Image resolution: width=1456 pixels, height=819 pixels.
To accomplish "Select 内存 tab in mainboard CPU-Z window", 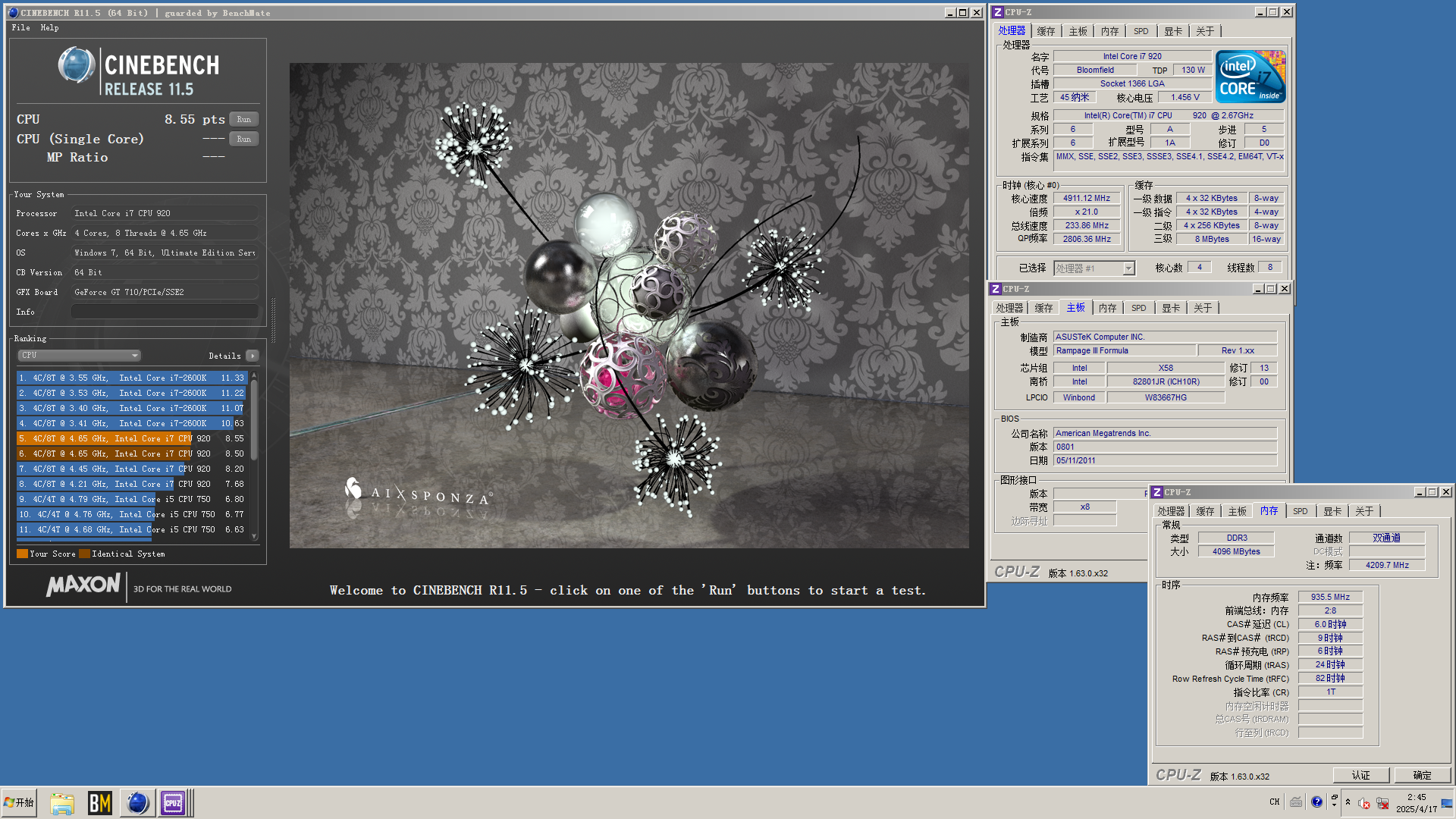I will click(1107, 308).
